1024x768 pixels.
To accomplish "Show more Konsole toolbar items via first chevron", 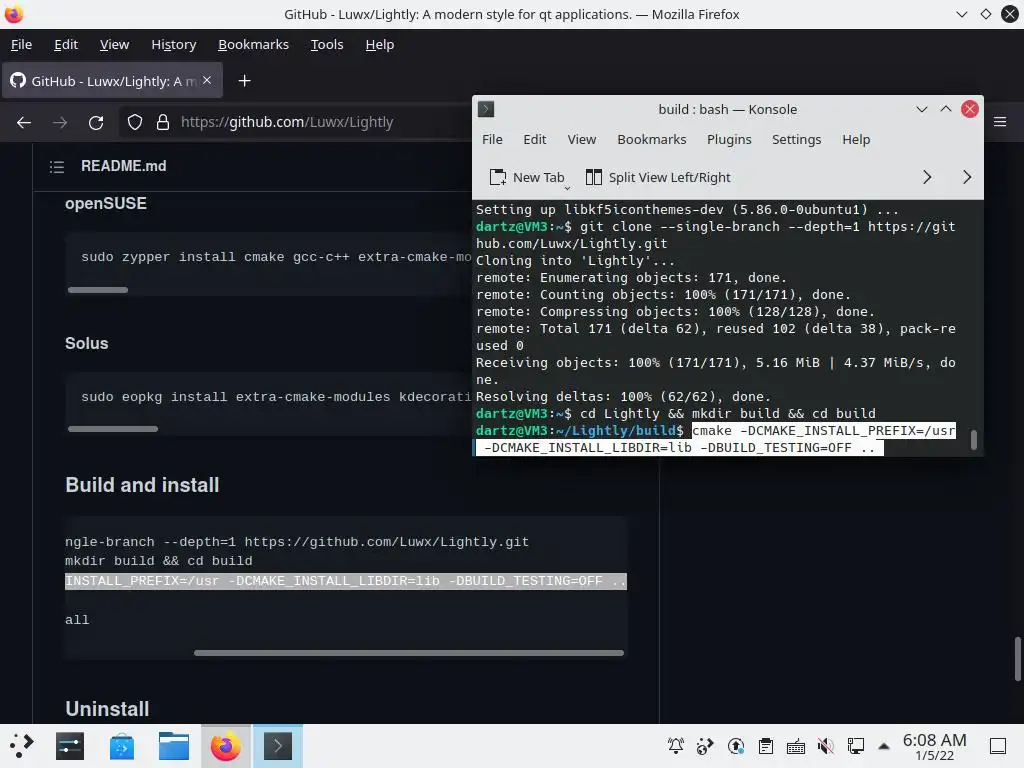I will coord(927,177).
